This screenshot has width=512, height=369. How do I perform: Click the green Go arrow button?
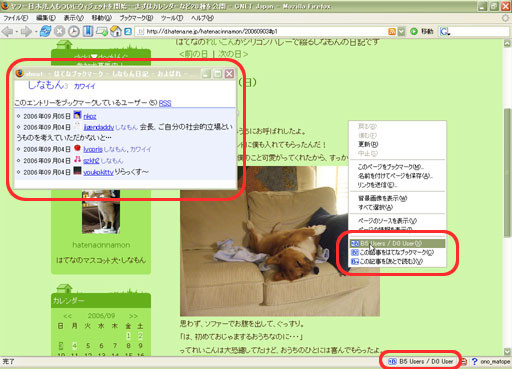[x=414, y=32]
